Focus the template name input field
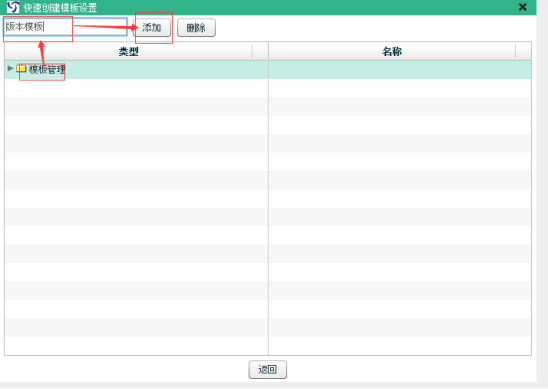This screenshot has height=389, width=548. (65, 27)
